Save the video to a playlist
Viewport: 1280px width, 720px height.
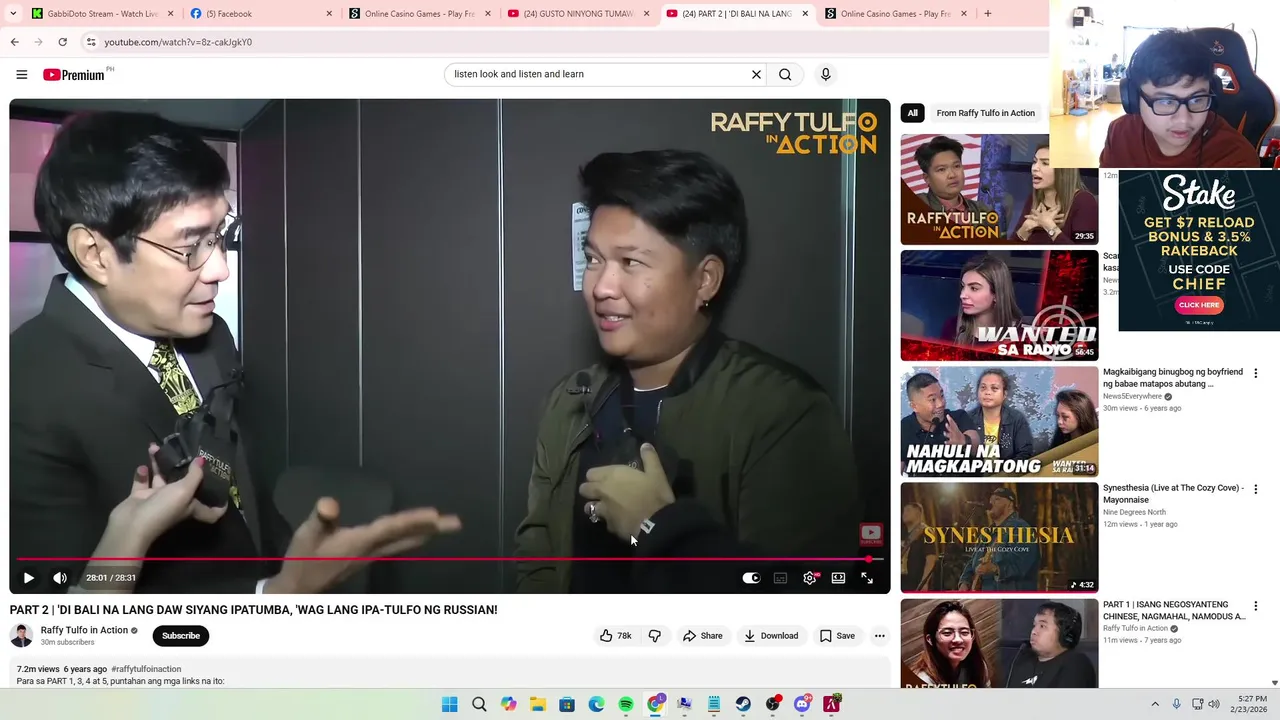pos(837,636)
